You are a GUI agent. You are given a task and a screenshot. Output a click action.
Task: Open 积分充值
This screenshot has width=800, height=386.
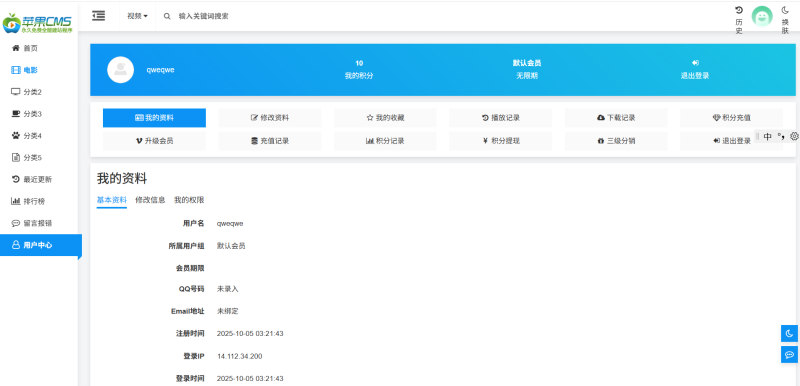732,118
